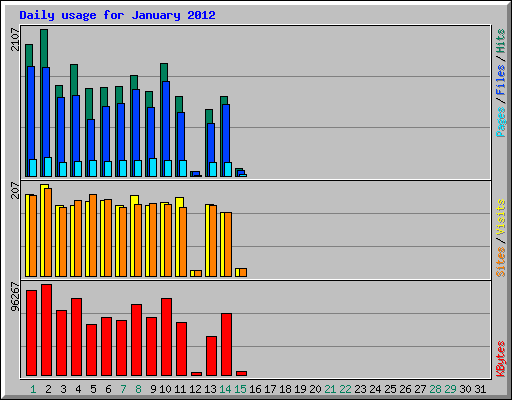
Task: Click day 25 on the x-axis
Action: pos(390,389)
